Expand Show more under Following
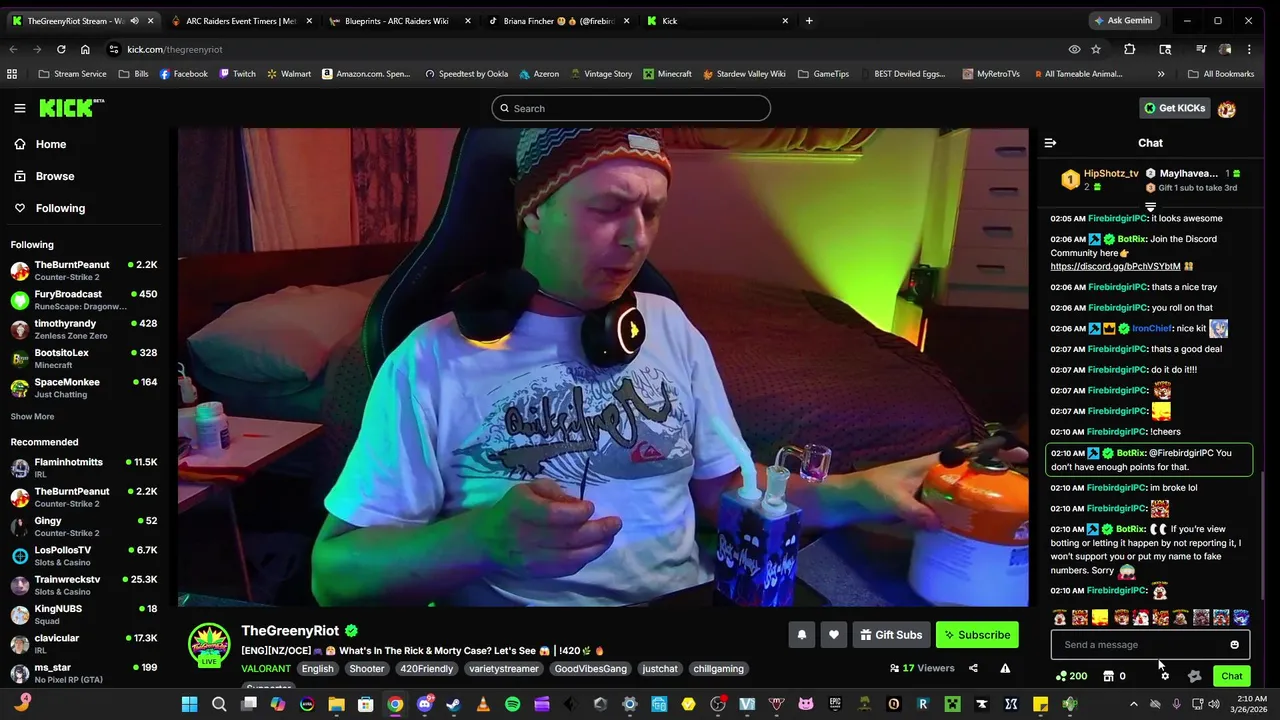 [x=32, y=416]
